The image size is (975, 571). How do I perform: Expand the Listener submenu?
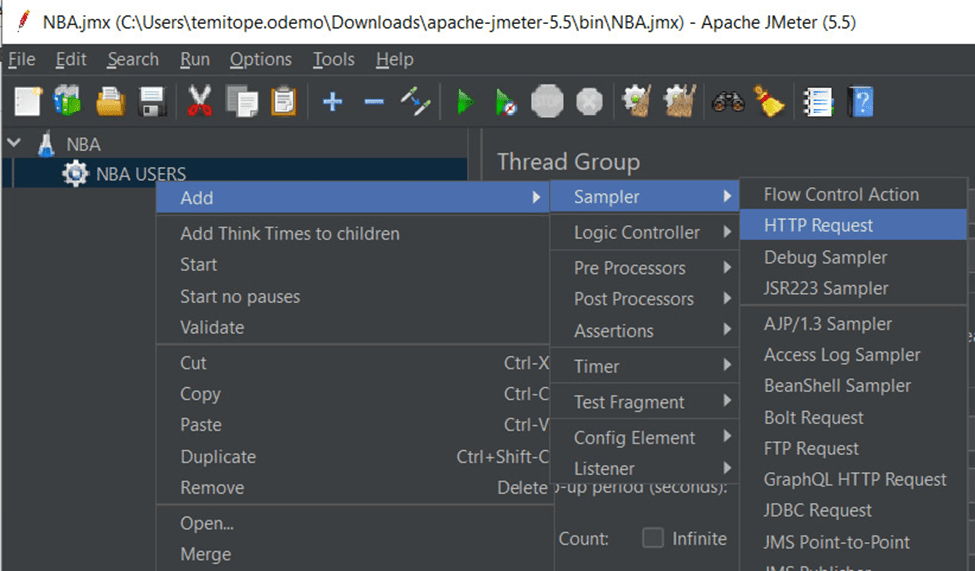[604, 468]
